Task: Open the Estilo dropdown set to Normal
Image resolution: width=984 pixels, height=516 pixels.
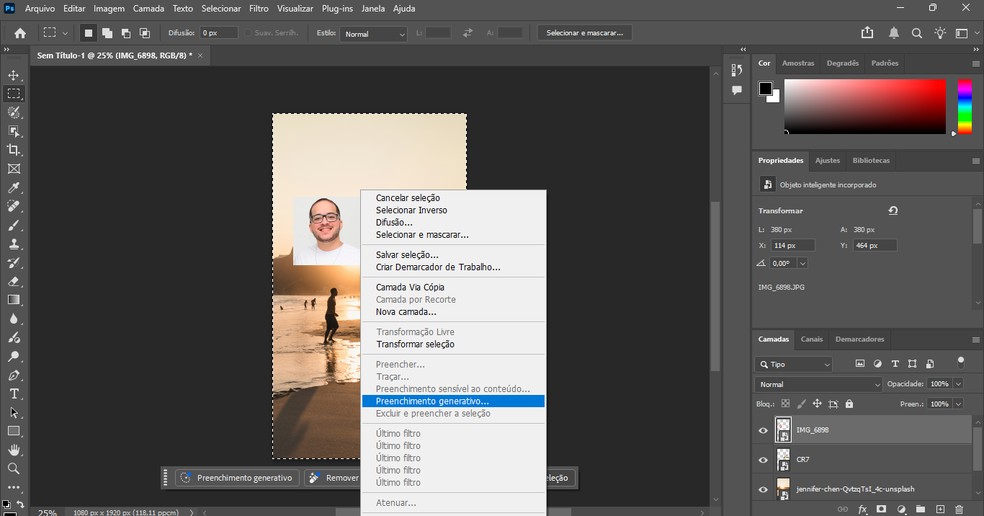Action: tap(374, 33)
